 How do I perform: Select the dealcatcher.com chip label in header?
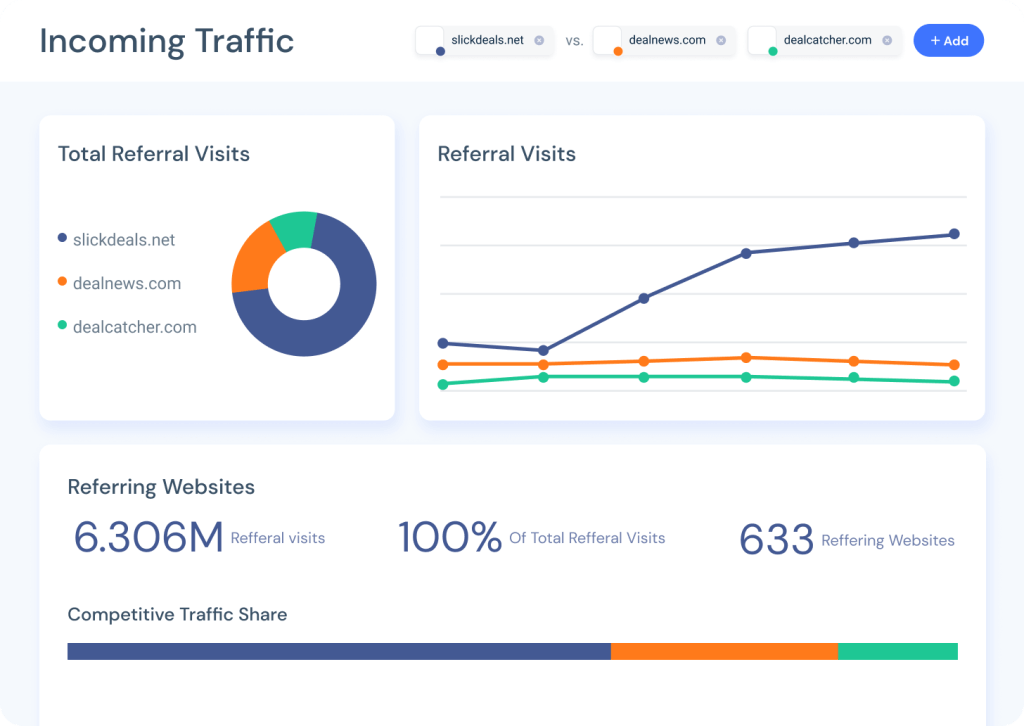click(x=827, y=40)
